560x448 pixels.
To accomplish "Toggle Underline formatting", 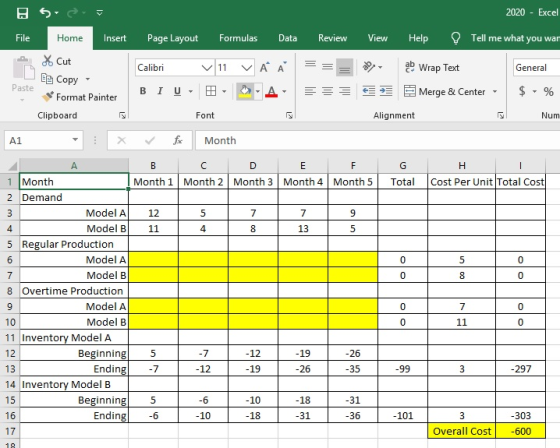I will pos(177,91).
